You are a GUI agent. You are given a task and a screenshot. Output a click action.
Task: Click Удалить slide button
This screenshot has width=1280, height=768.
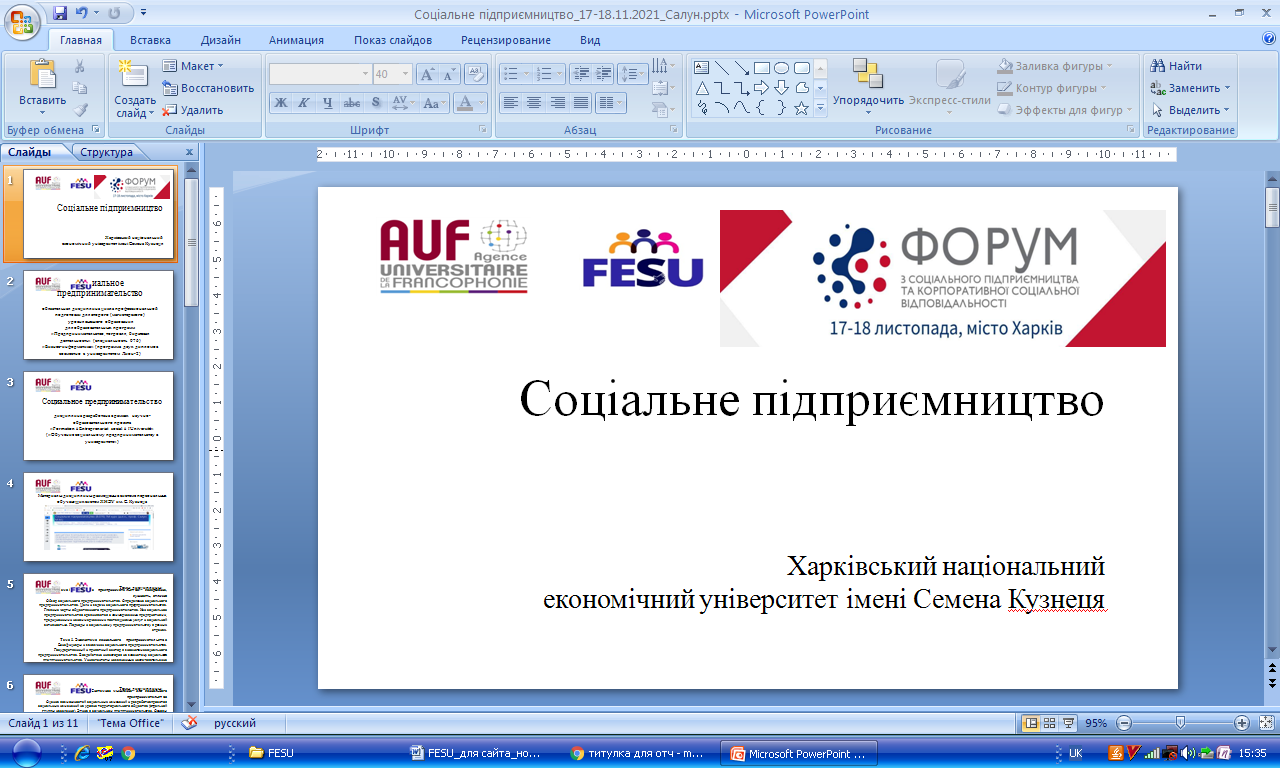[193, 110]
